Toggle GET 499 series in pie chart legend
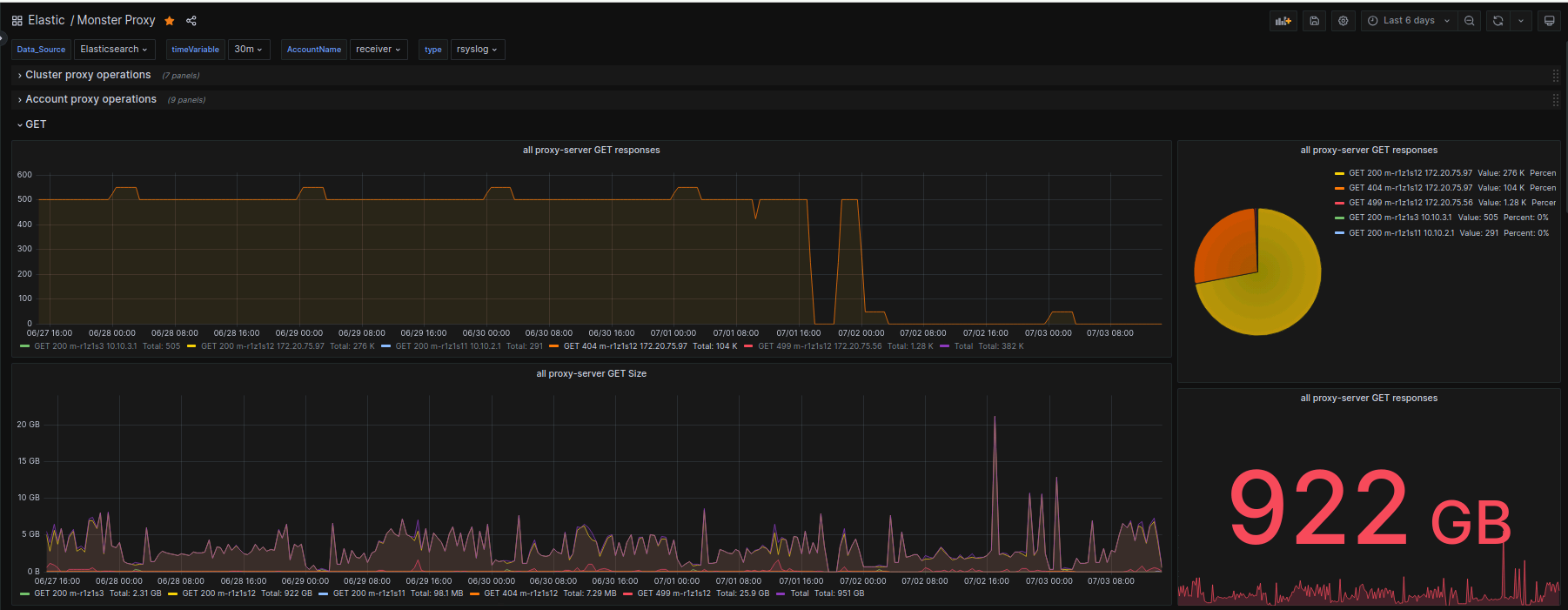This screenshot has width=1568, height=610. (1410, 203)
